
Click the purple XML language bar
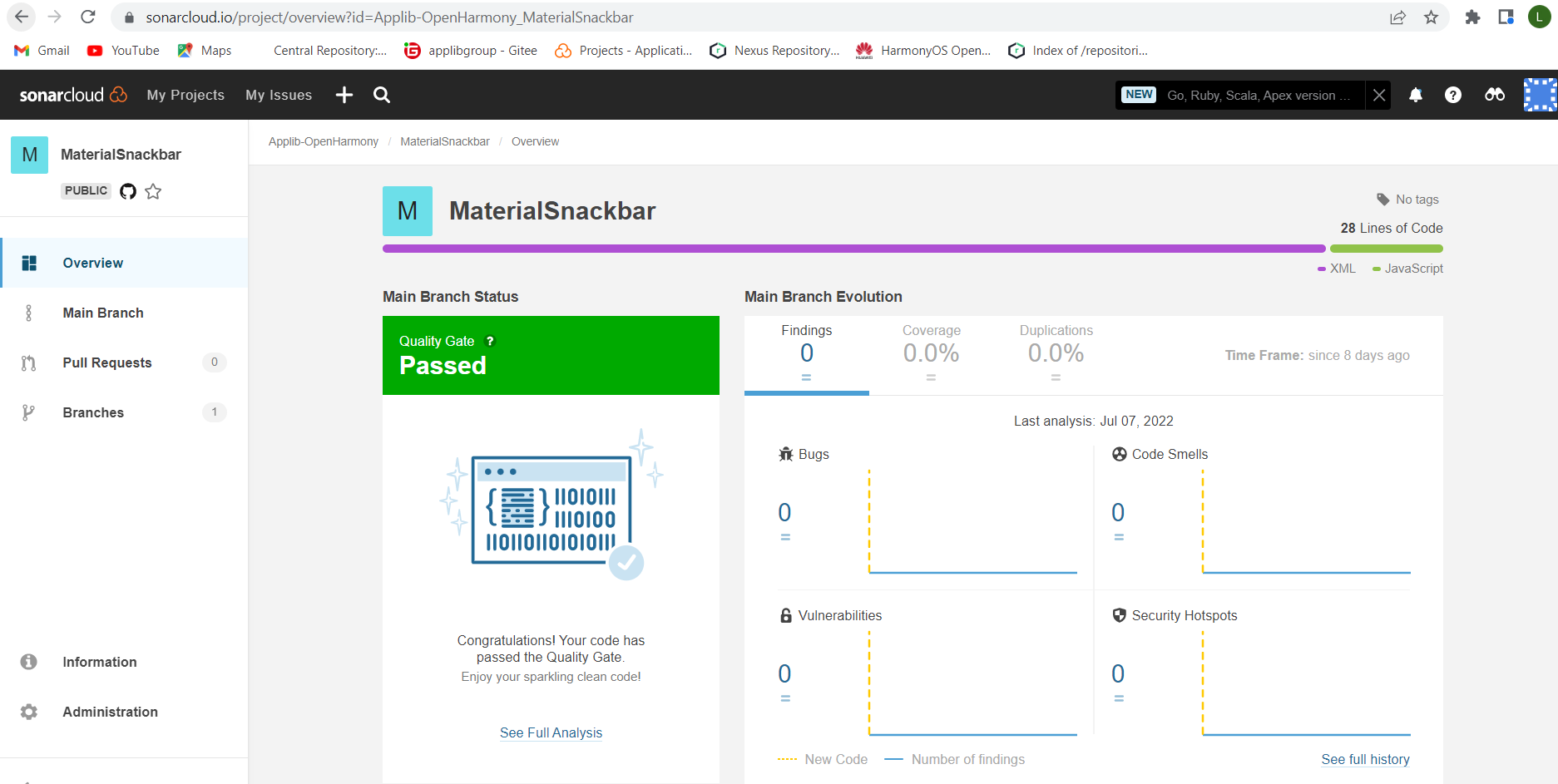point(853,249)
